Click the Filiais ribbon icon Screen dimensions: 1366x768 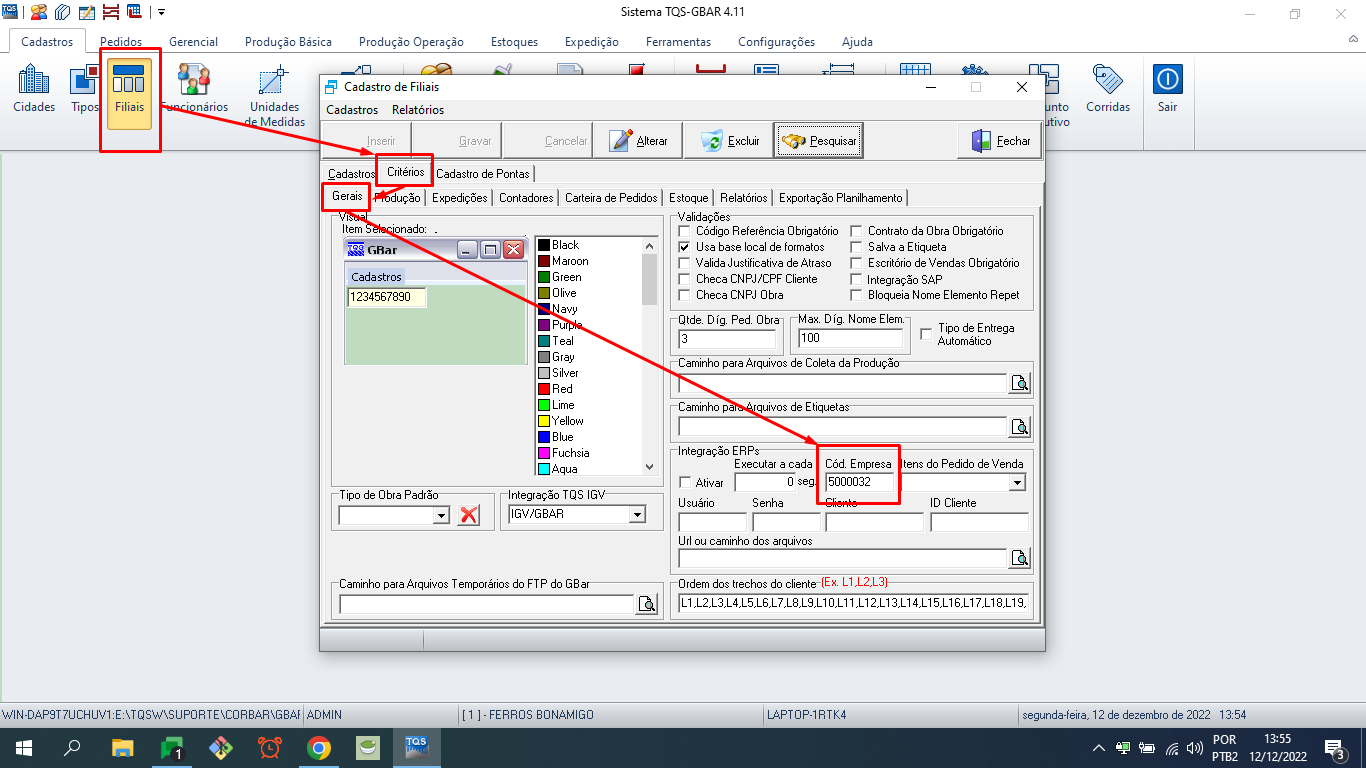point(130,88)
